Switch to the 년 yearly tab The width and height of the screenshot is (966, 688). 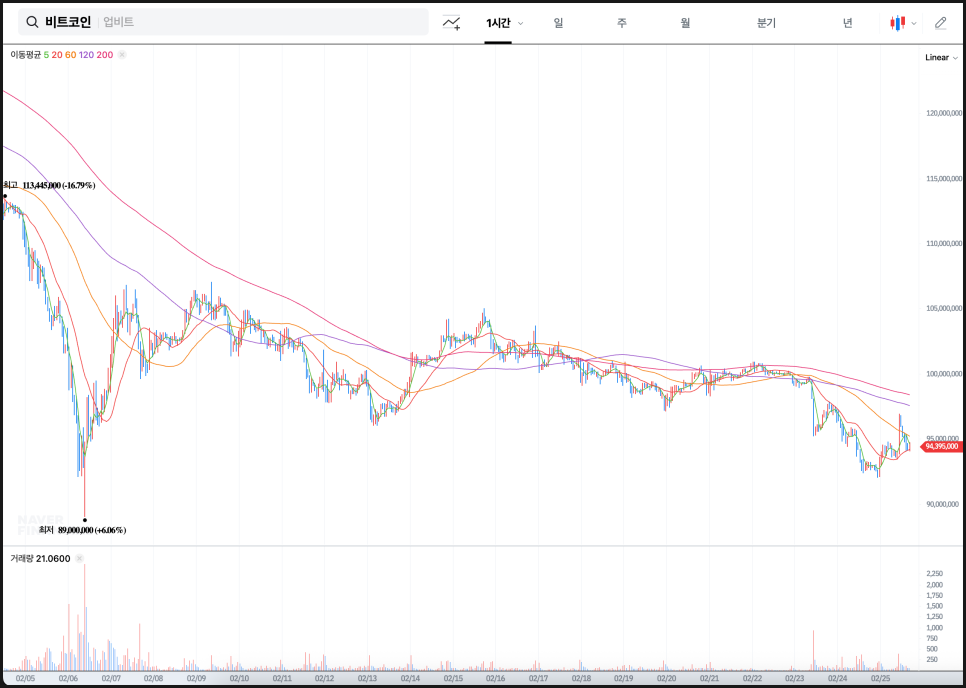point(847,23)
